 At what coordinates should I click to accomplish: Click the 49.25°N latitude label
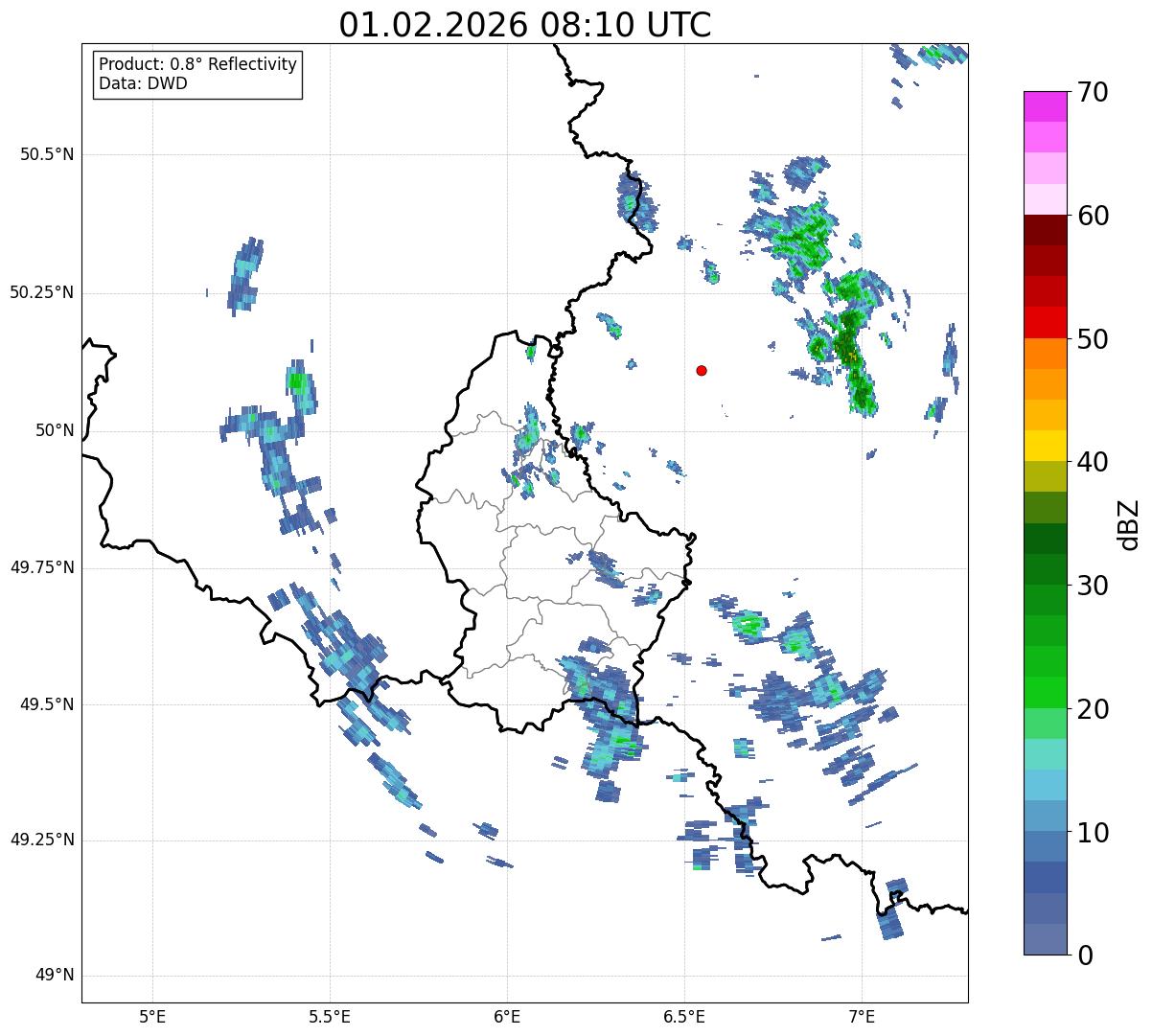coord(41,840)
